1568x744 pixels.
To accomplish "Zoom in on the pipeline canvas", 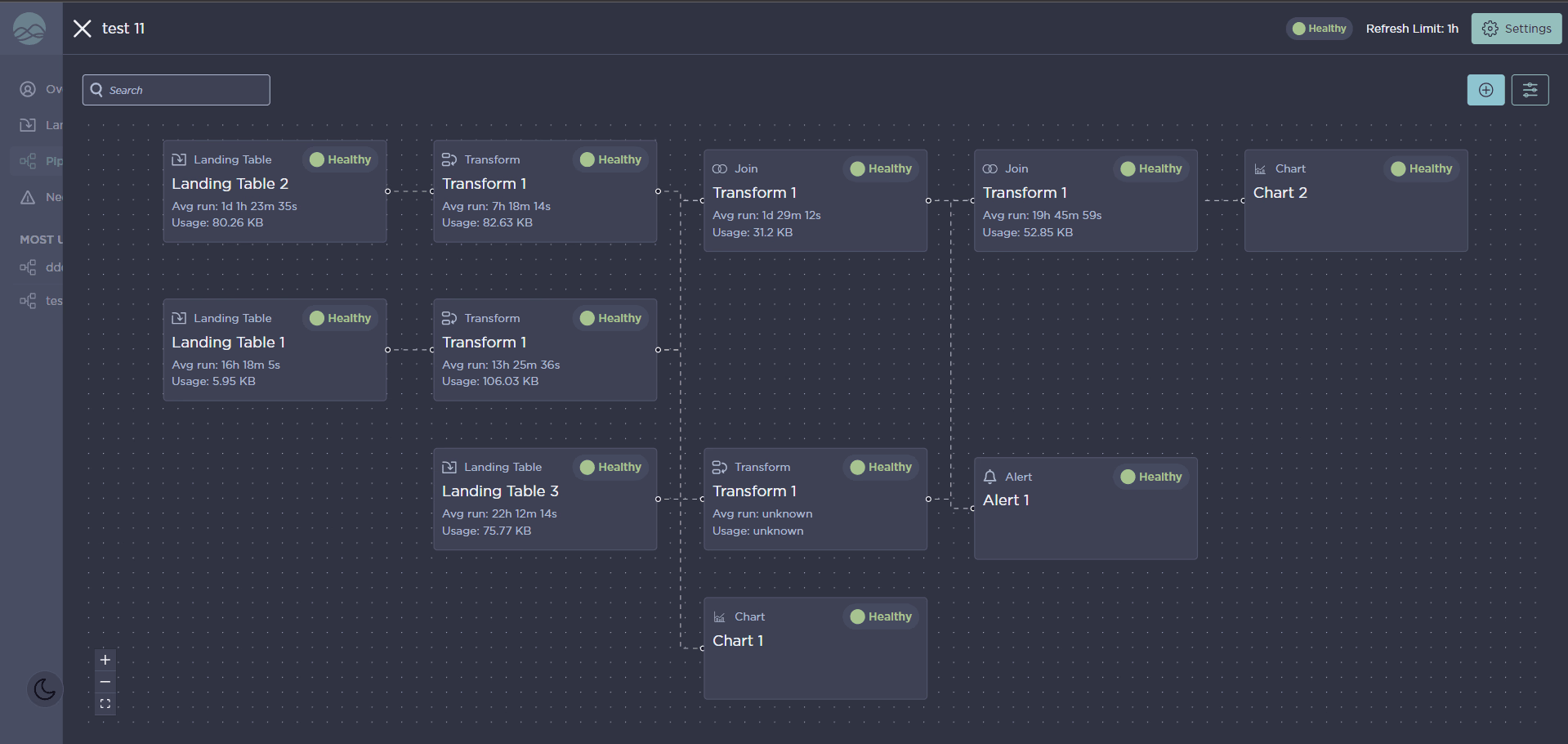I will (x=105, y=660).
